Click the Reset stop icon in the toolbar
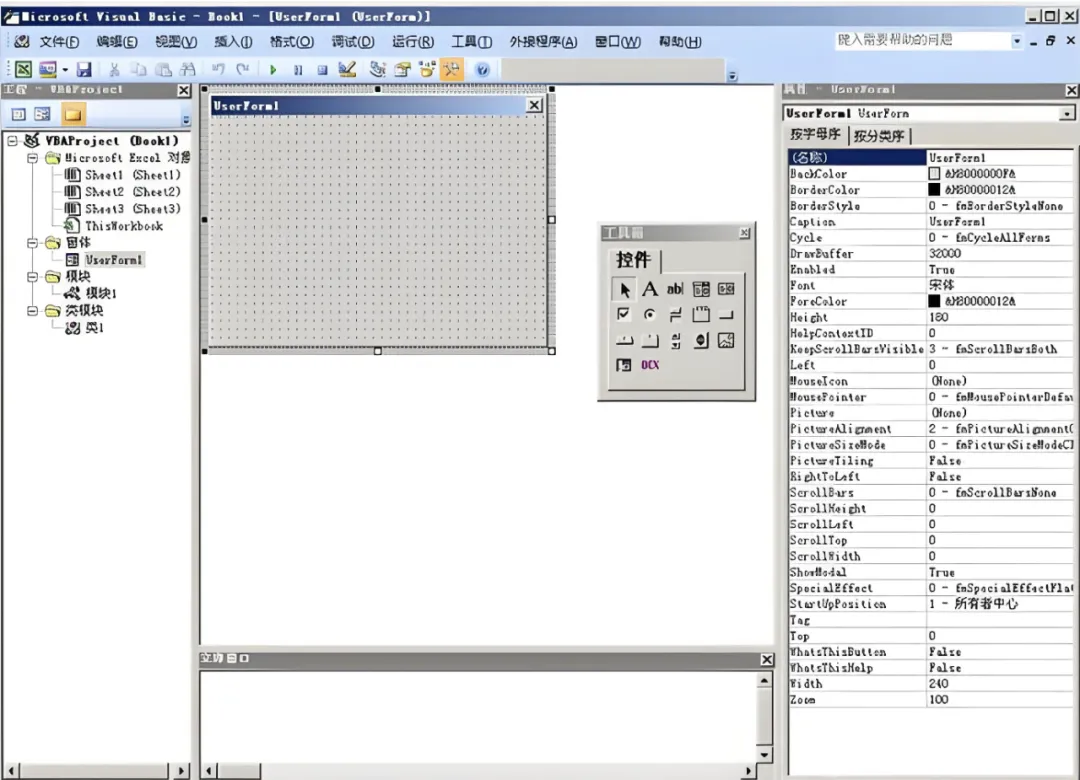This screenshot has height=780, width=1080. [322, 70]
